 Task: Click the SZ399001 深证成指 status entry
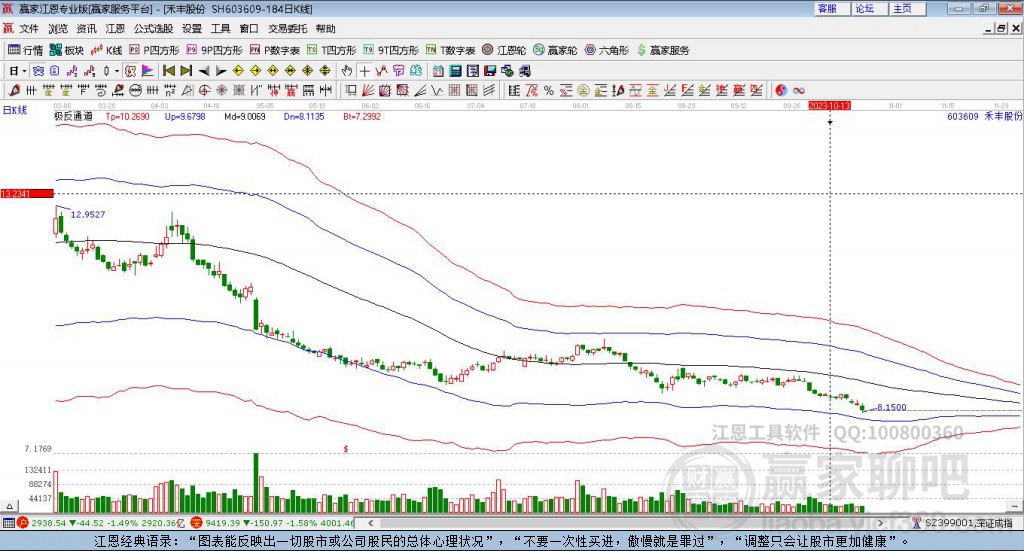click(x=968, y=523)
